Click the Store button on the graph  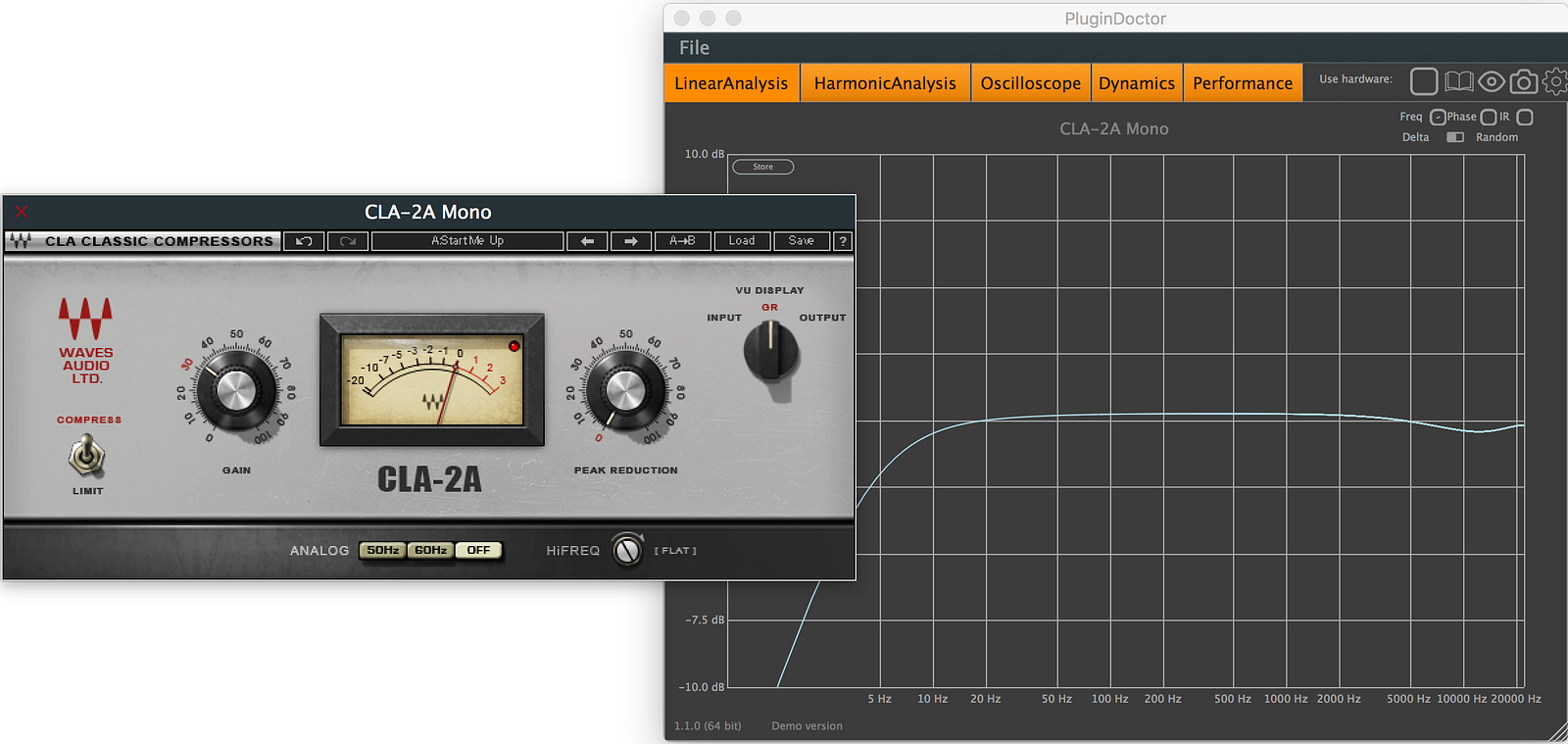coord(762,167)
